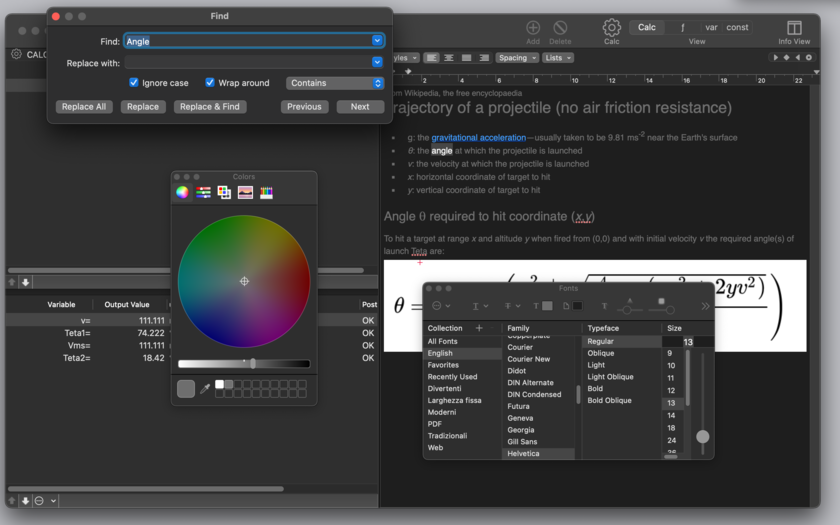
Task: Add a font collection with plus
Action: pos(479,328)
